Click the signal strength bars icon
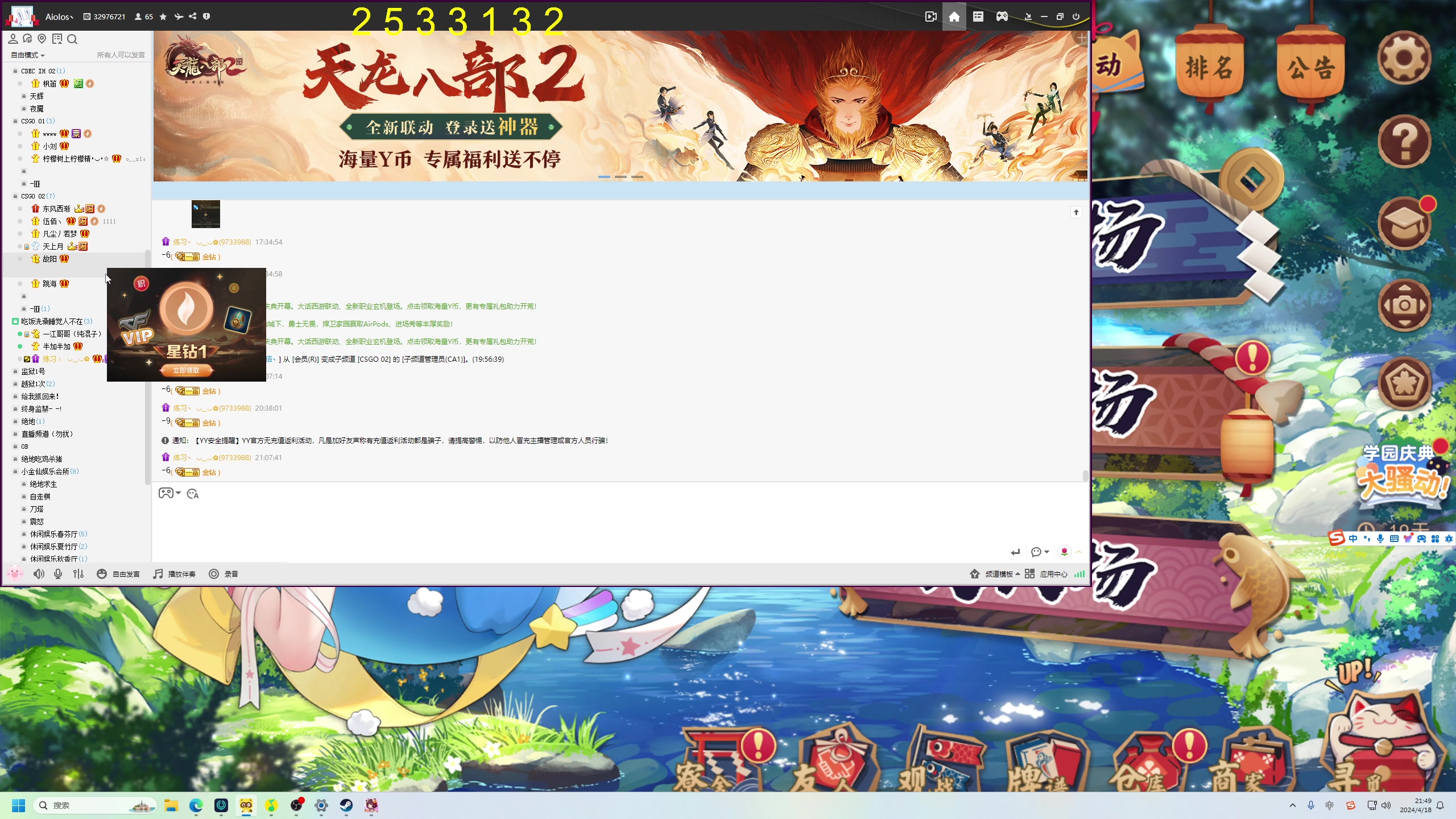Screen dimensions: 1456x819 (1079, 574)
